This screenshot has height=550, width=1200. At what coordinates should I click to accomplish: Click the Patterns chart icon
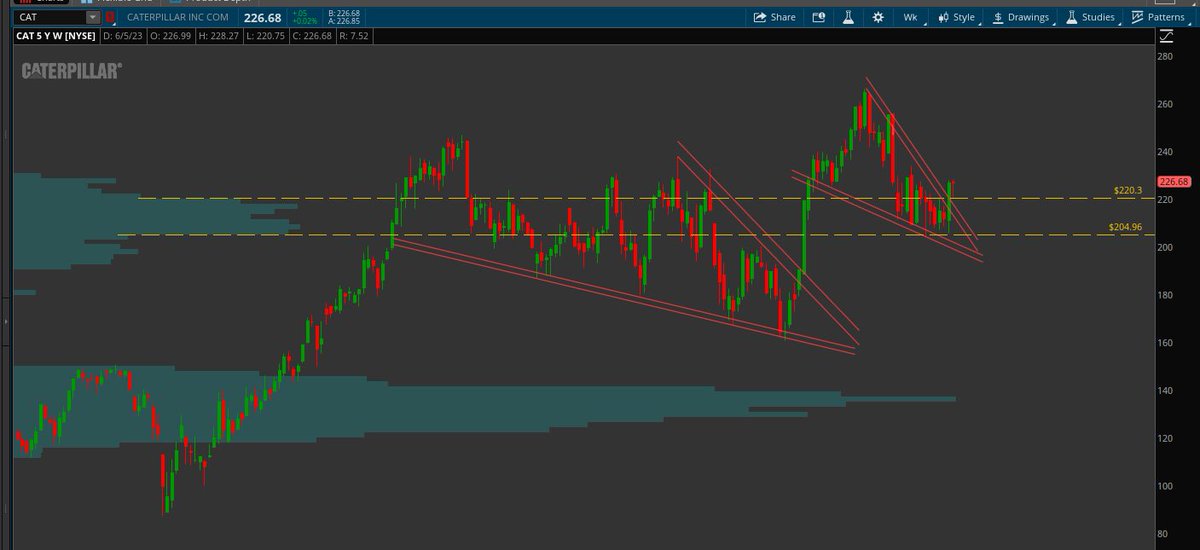[1137, 17]
